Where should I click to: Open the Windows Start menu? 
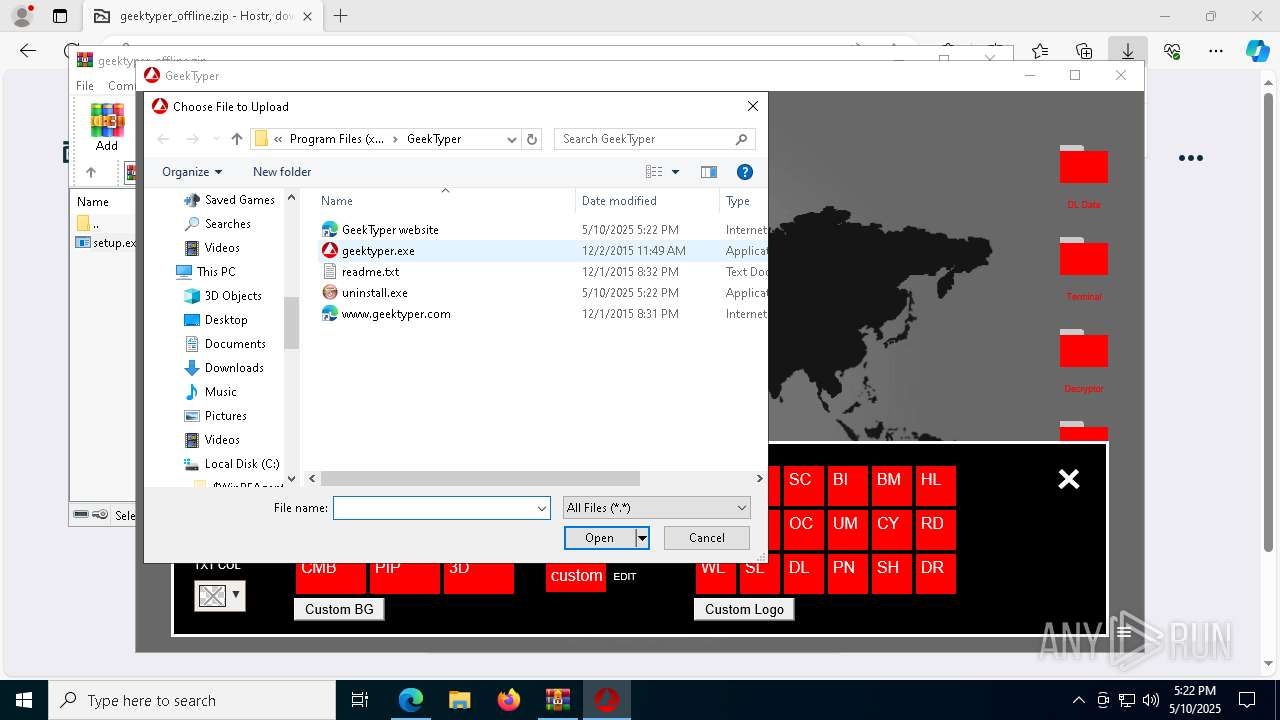(x=24, y=700)
